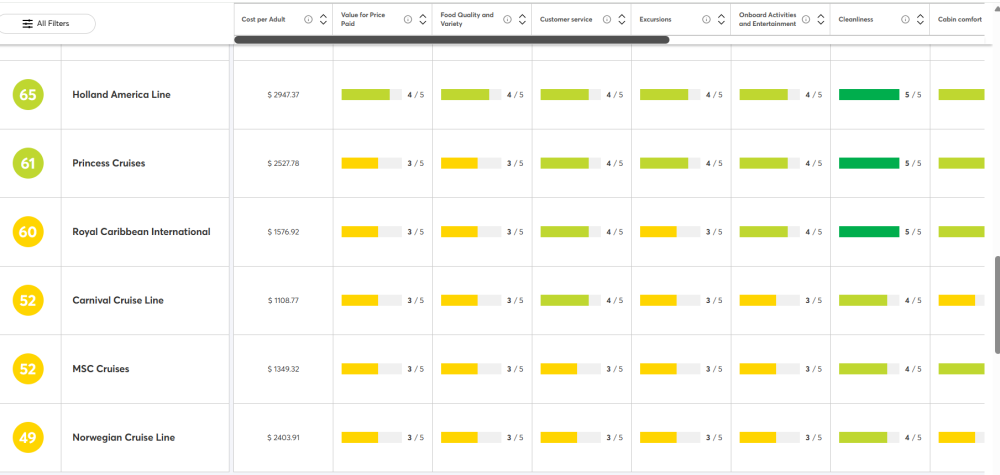This screenshot has width=1000, height=475.
Task: Click the vertical page scrollbar thumb
Action: pos(997,305)
